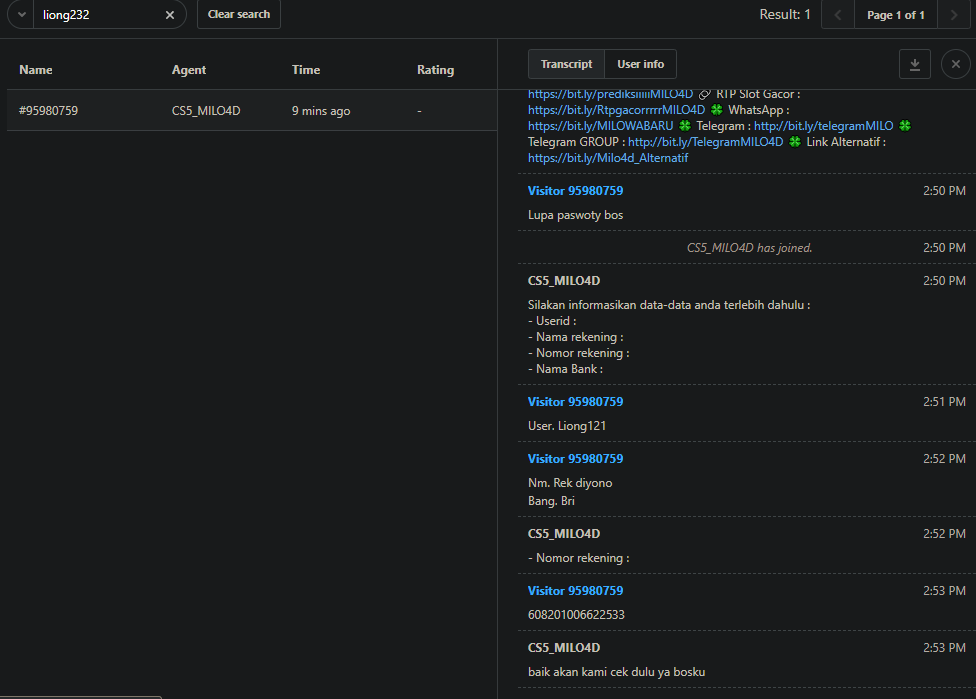Close the transcript panel
Image resolution: width=976 pixels, height=699 pixels.
[955, 64]
